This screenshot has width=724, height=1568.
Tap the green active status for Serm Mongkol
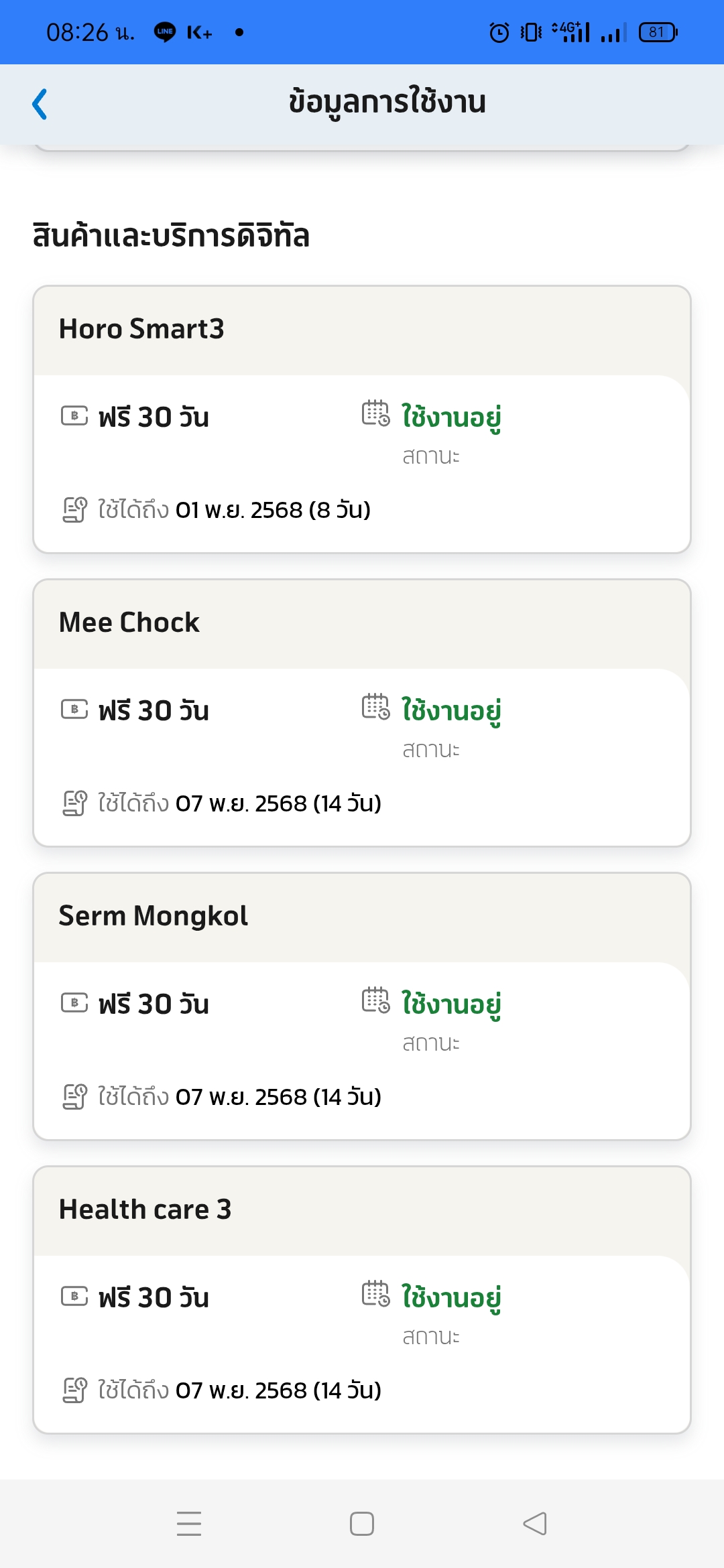(451, 1004)
